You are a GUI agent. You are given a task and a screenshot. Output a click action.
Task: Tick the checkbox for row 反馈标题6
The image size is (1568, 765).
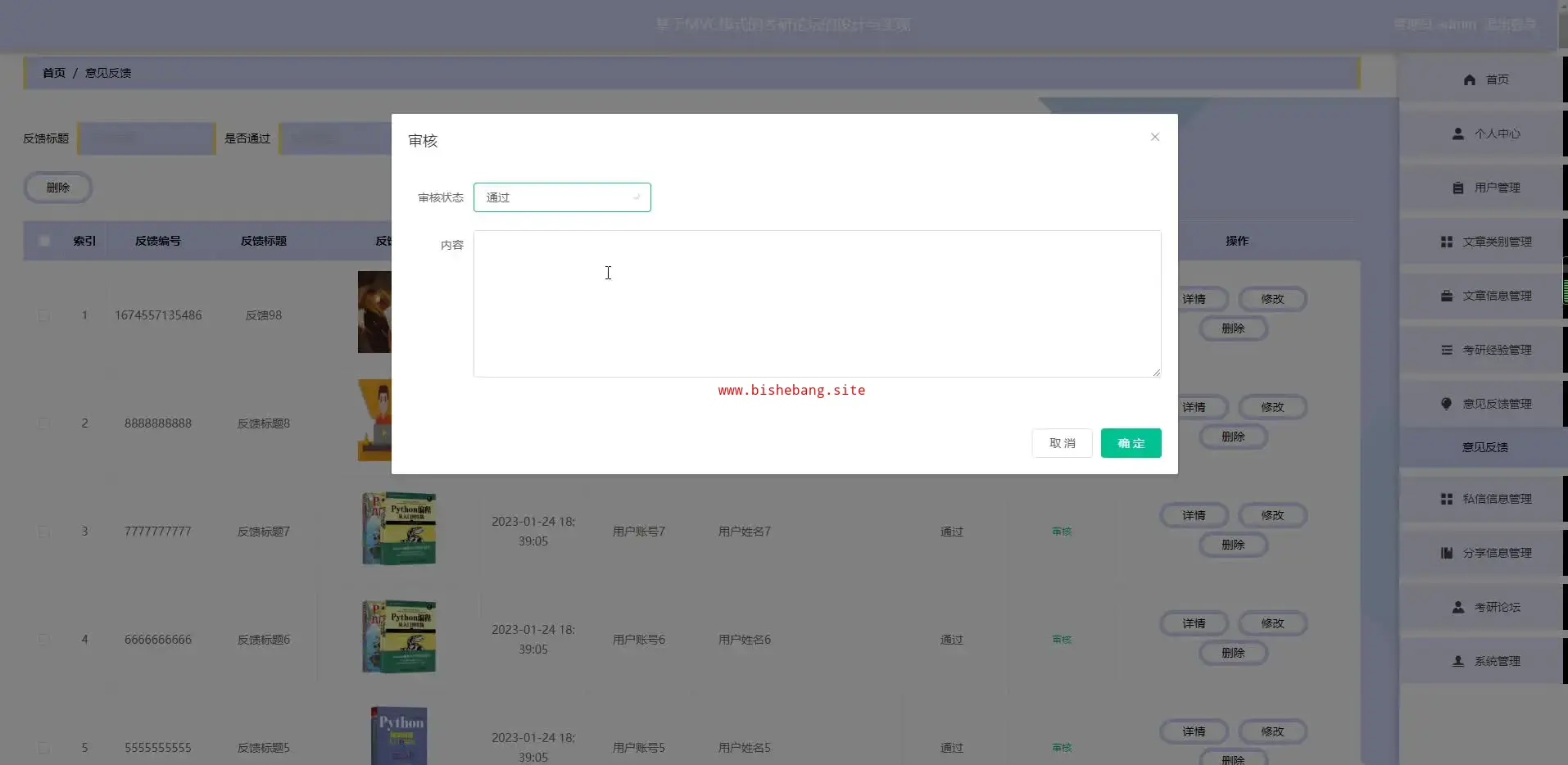(44, 640)
